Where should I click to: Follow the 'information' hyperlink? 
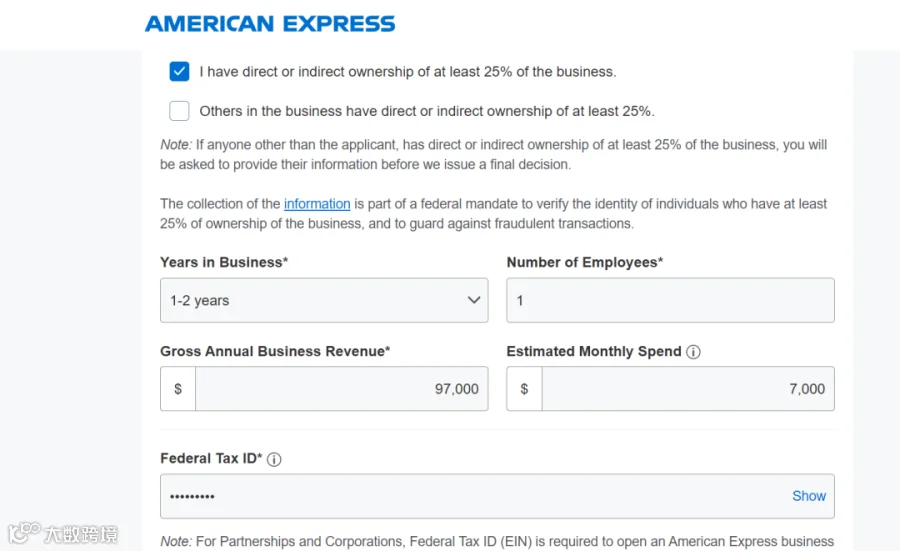point(317,204)
